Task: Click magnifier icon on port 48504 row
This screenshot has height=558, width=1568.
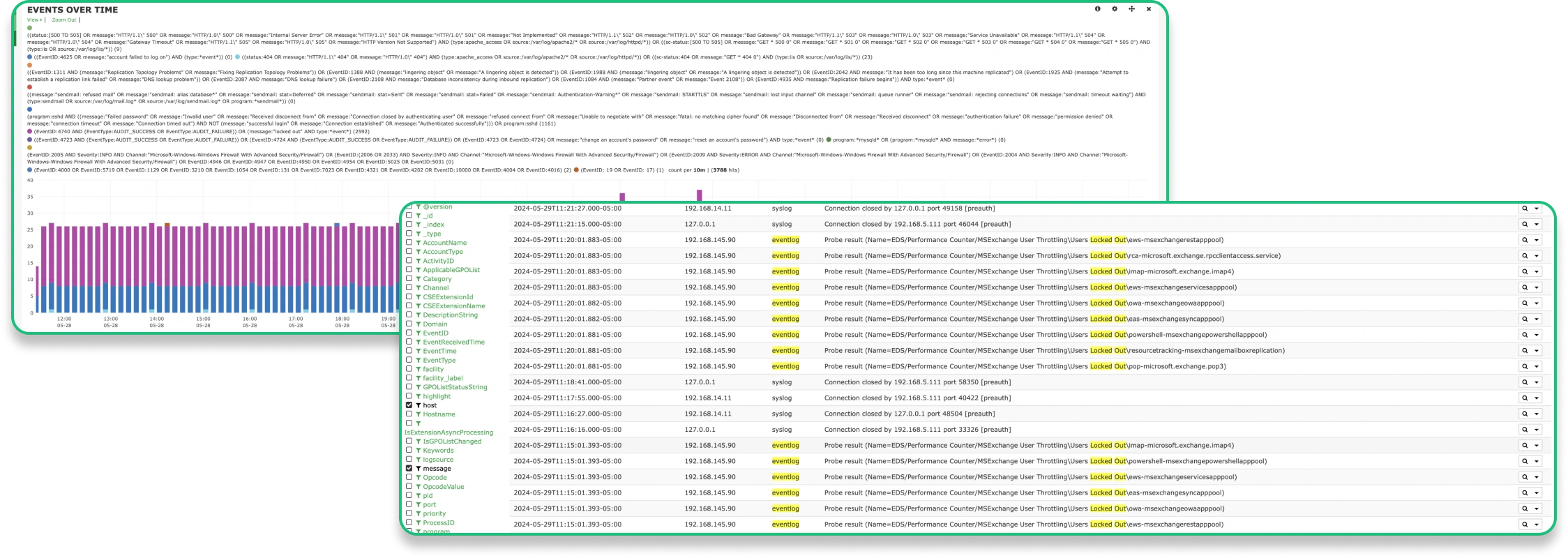Action: click(x=1525, y=414)
